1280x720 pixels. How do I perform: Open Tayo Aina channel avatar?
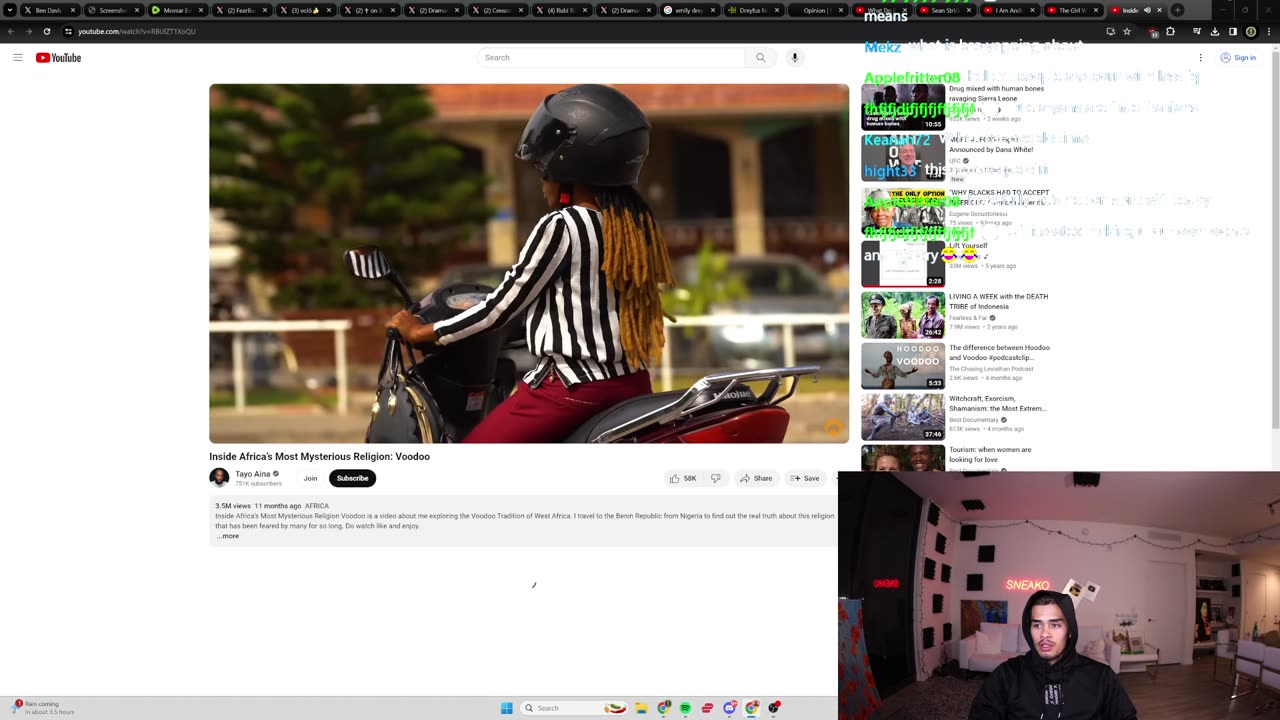pos(219,478)
